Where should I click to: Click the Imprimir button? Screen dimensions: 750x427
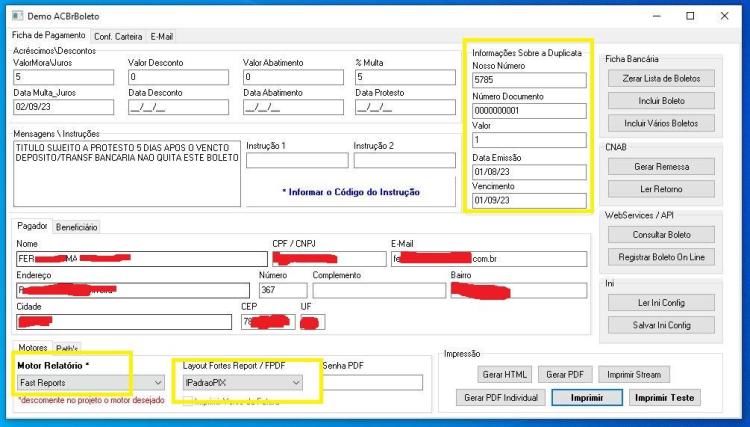click(x=587, y=397)
